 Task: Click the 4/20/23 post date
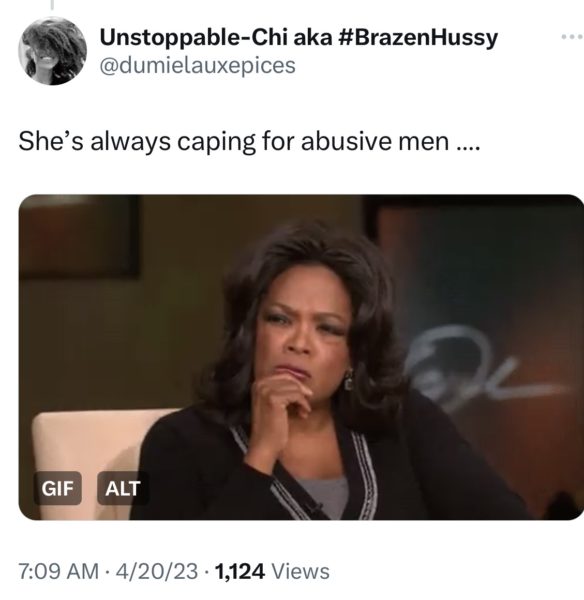157,572
